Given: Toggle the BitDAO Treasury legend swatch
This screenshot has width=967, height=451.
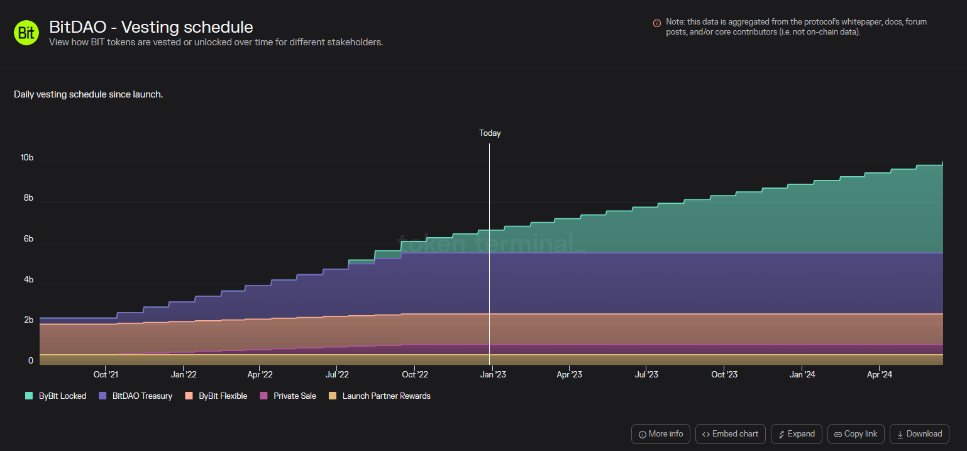Looking at the screenshot, I should pos(103,396).
